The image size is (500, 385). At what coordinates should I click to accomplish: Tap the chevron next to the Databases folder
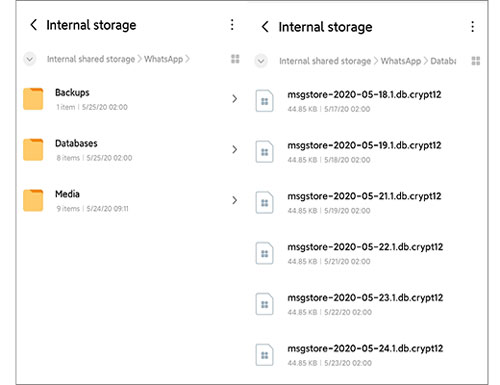[x=235, y=149]
